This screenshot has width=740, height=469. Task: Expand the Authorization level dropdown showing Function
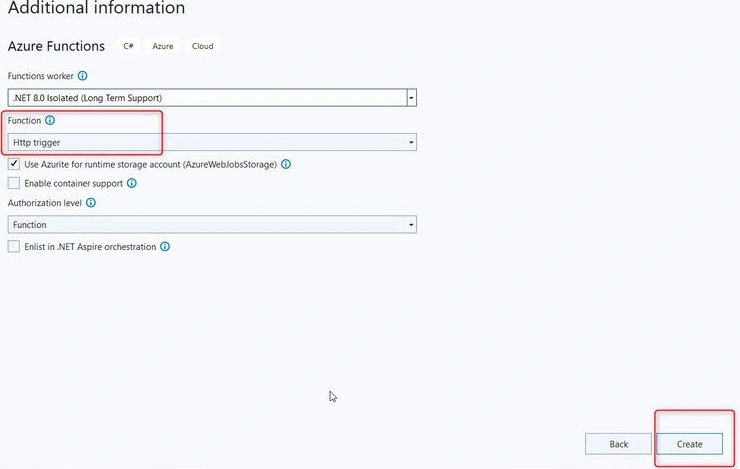point(212,225)
